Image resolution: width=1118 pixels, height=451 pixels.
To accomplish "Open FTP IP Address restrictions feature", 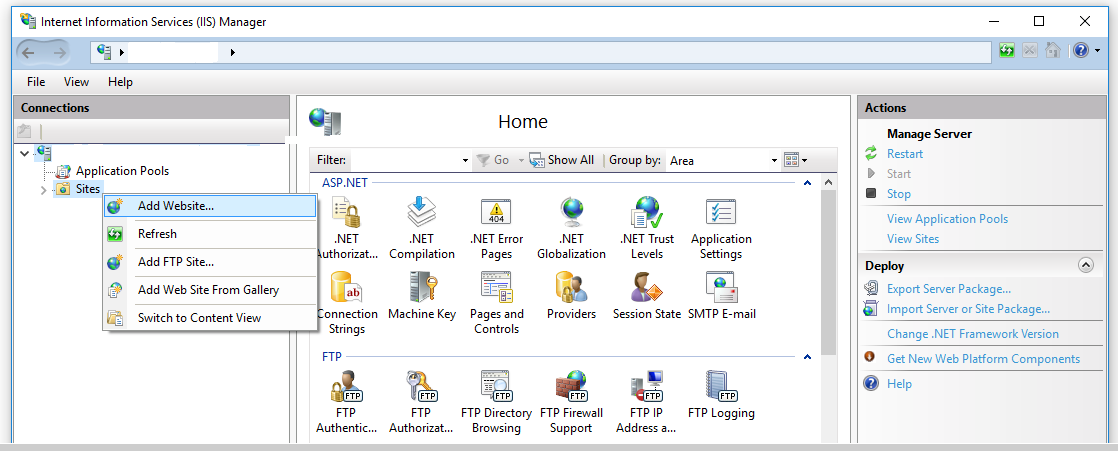I will [x=646, y=402].
